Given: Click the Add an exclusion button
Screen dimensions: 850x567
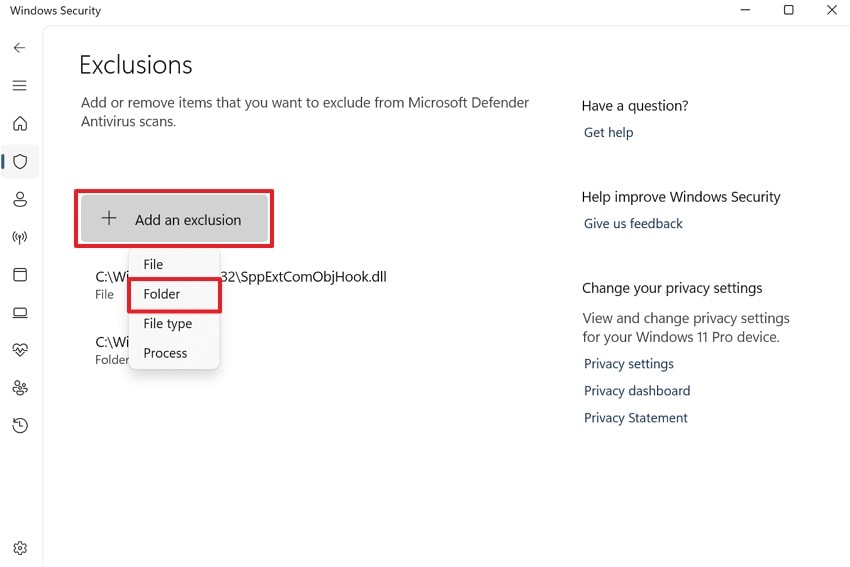Looking at the screenshot, I should [x=174, y=219].
